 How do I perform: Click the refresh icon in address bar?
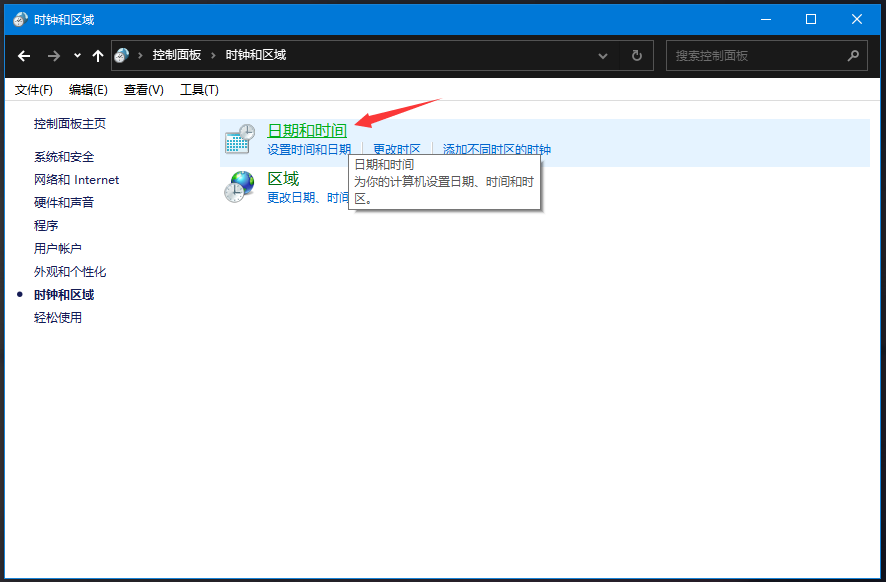click(x=637, y=55)
